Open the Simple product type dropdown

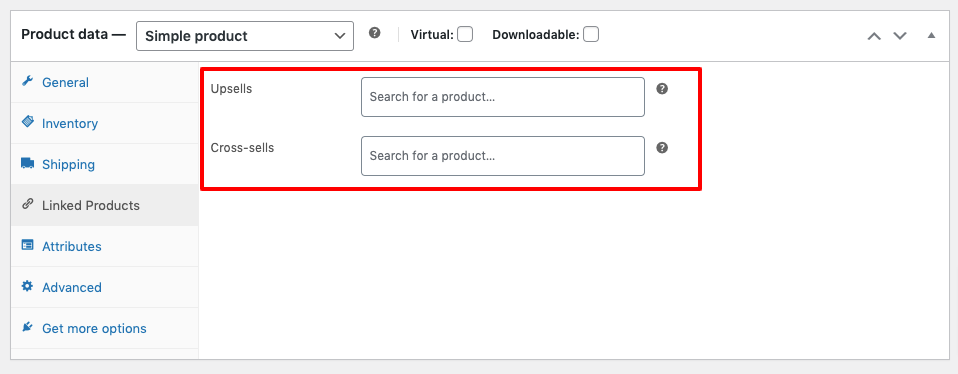[x=245, y=36]
